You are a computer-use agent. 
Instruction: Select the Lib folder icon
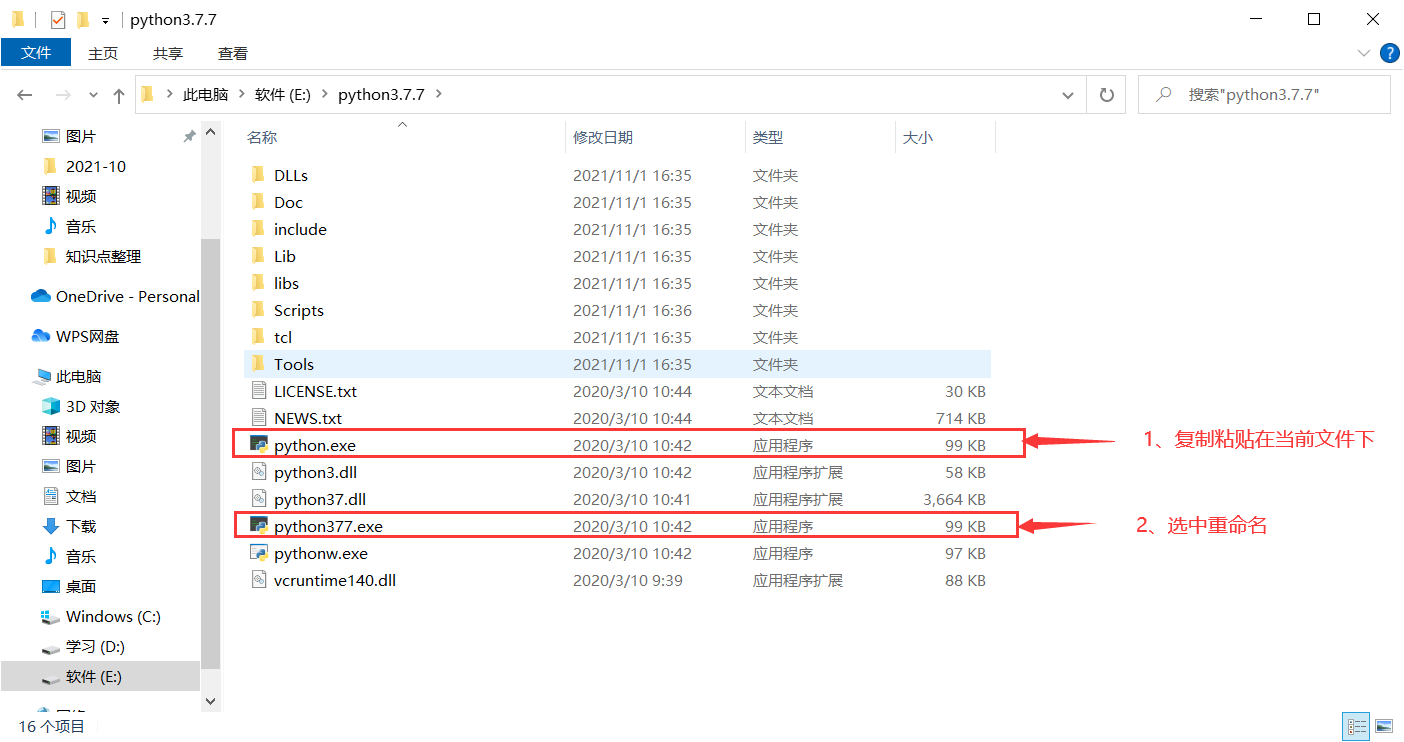point(258,256)
